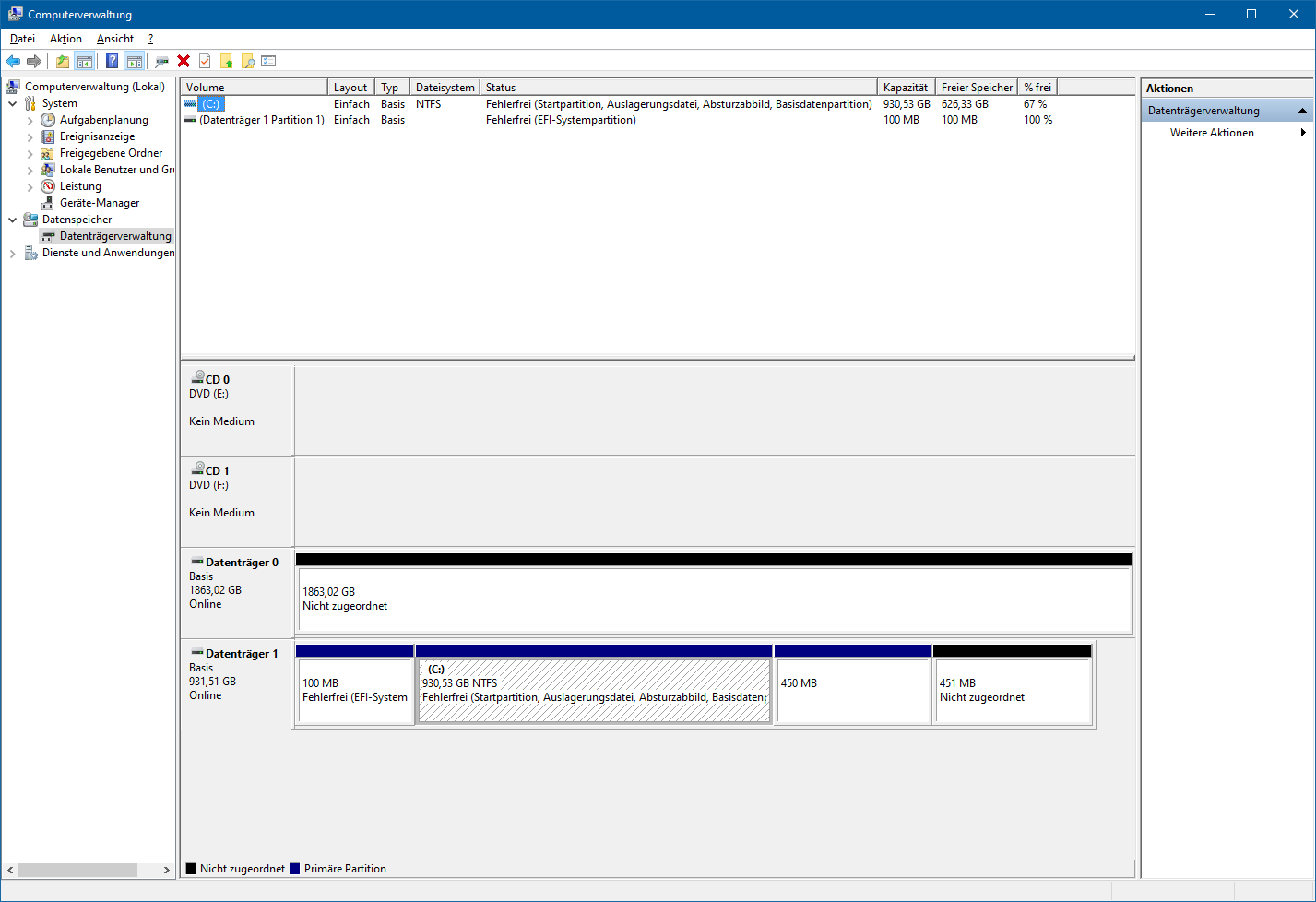Select the 451 MB Nicht zugeordnet block

[x=1013, y=684]
